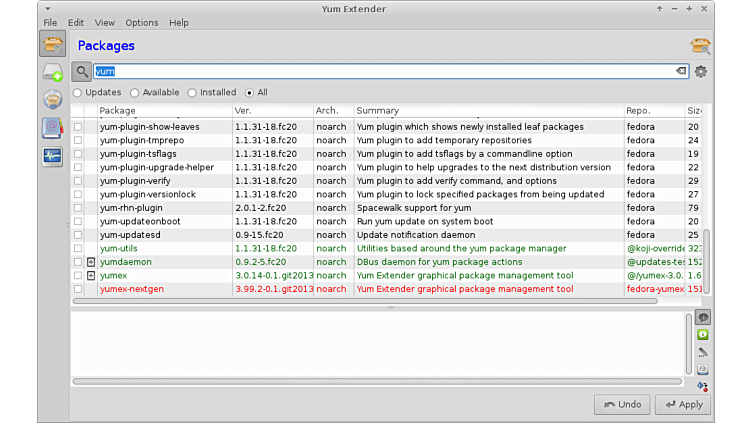Open the Edit menu

[76, 23]
